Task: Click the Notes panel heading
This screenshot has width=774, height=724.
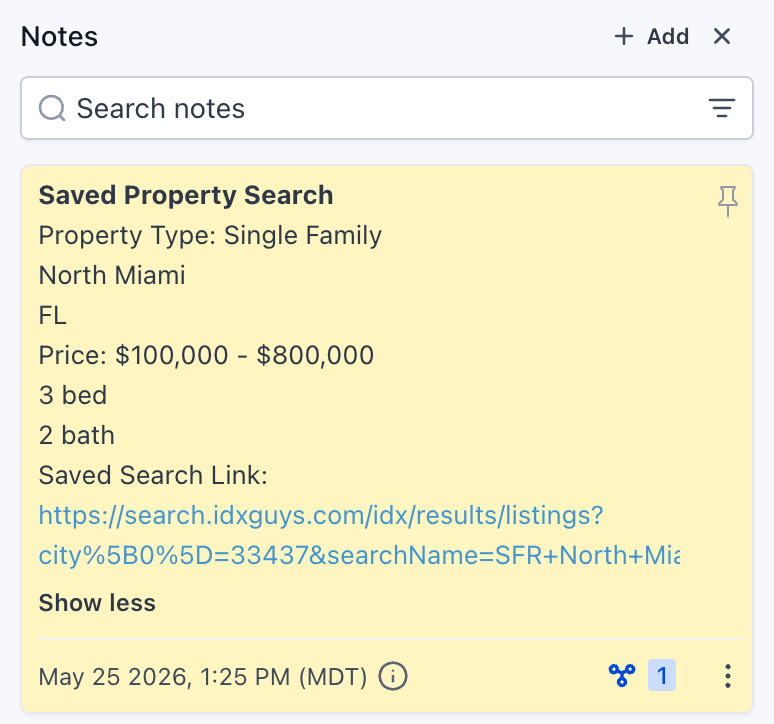Action: 59,37
